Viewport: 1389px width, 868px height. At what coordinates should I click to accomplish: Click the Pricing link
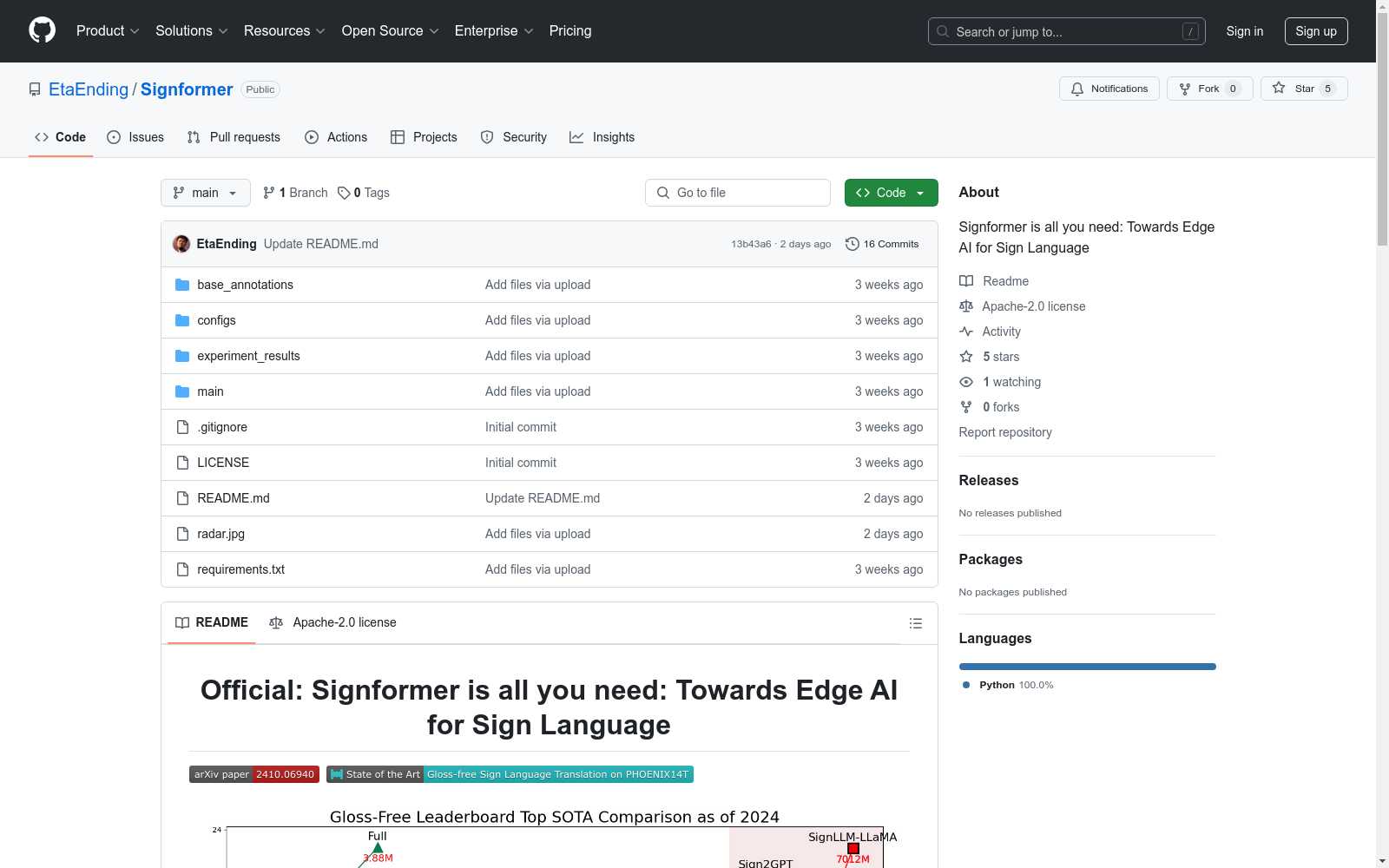[x=570, y=30]
